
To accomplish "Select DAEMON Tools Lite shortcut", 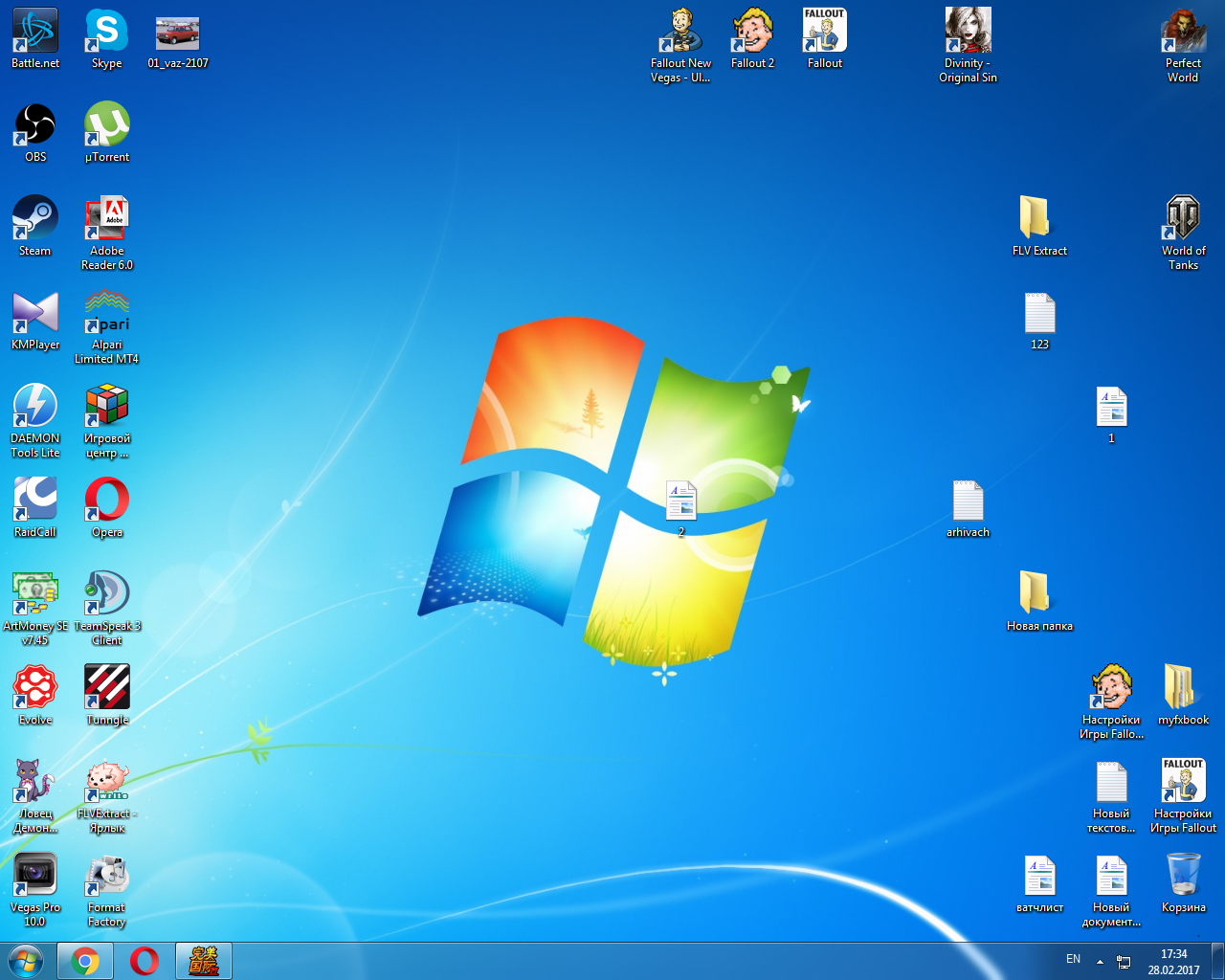I will (35, 422).
